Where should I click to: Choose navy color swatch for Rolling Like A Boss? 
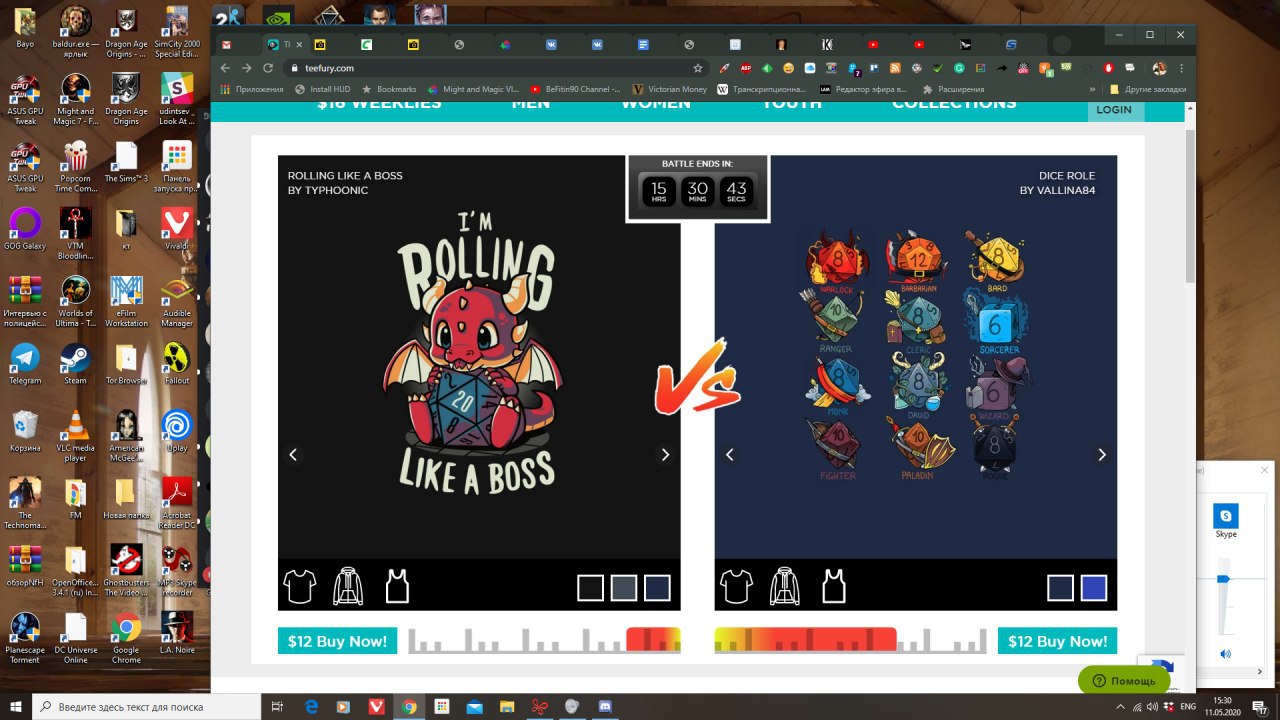[x=657, y=588]
